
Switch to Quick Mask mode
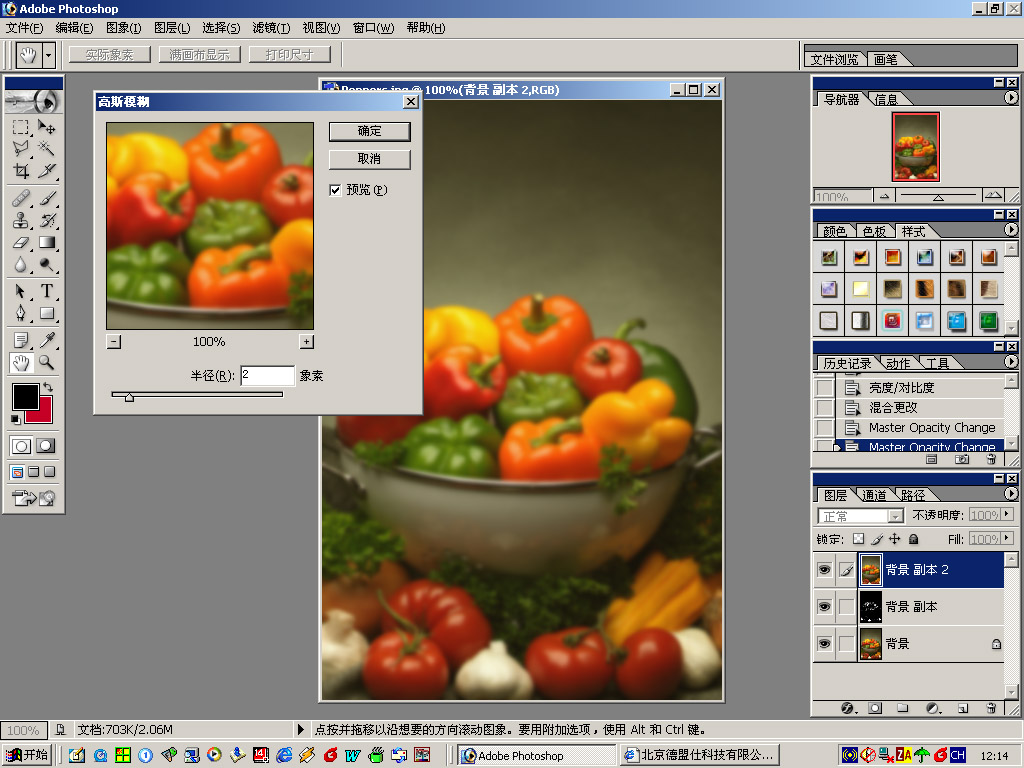[x=46, y=446]
